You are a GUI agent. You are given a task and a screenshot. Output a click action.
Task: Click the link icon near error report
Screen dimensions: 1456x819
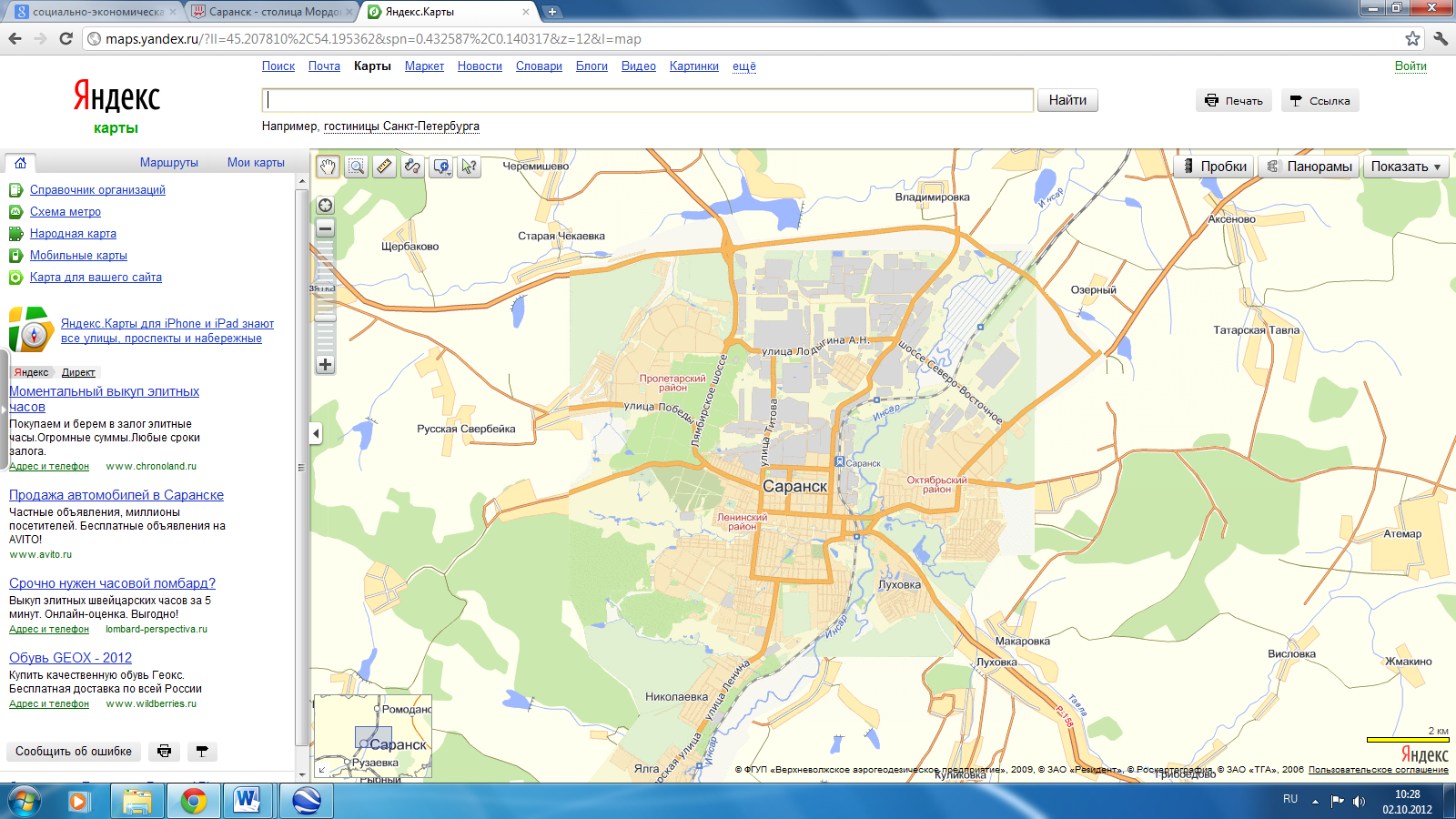point(202,752)
